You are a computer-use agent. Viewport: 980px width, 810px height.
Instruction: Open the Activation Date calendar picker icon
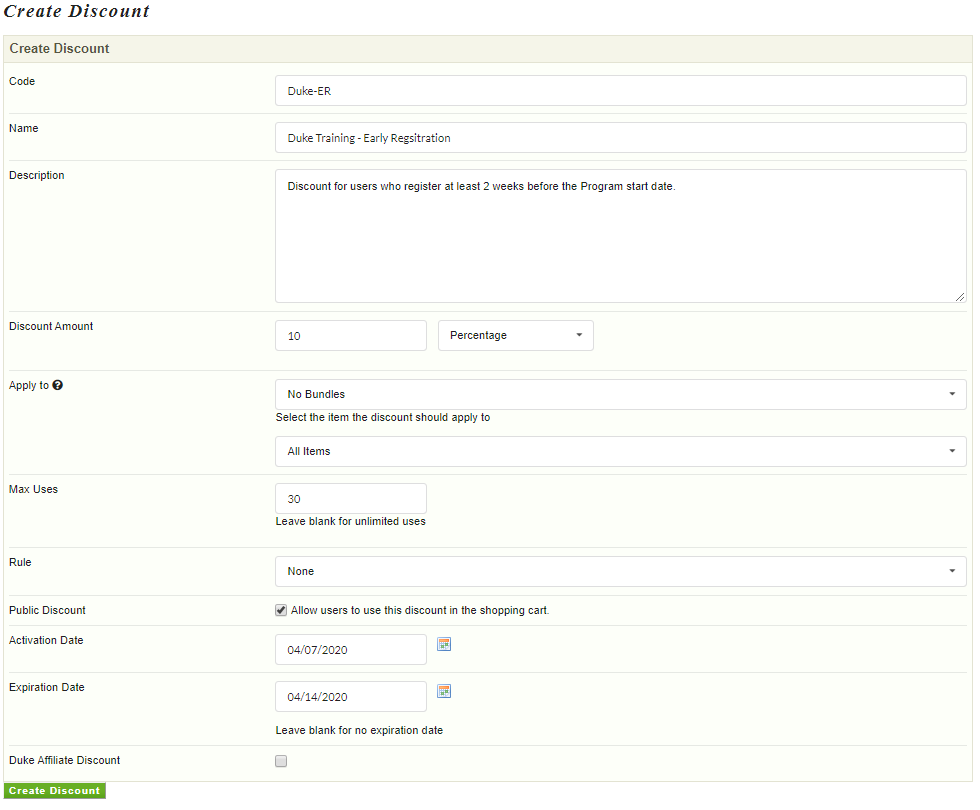click(x=444, y=644)
